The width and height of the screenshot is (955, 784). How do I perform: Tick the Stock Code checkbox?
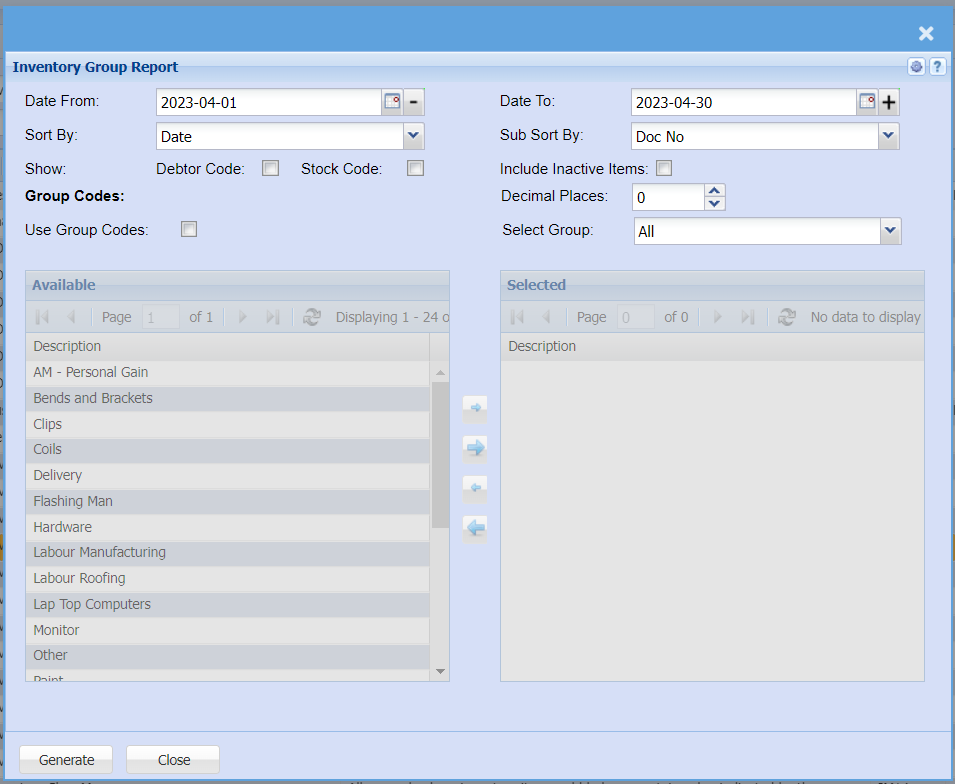pyautogui.click(x=415, y=169)
